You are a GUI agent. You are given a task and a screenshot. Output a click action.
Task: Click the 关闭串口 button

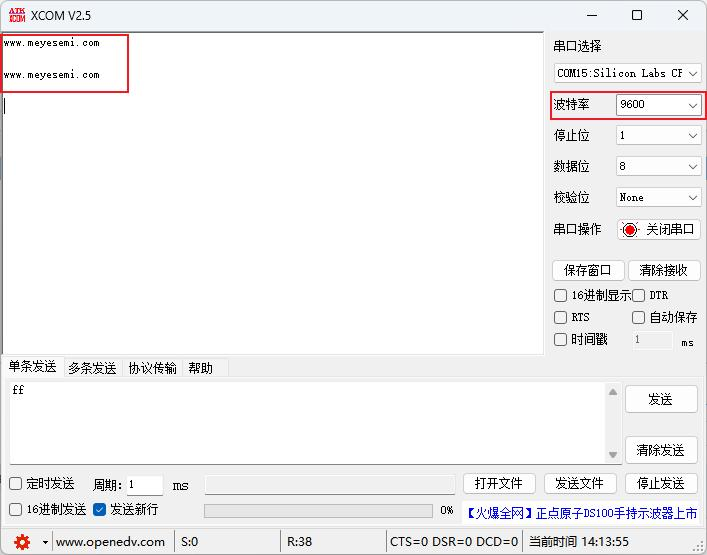point(658,229)
